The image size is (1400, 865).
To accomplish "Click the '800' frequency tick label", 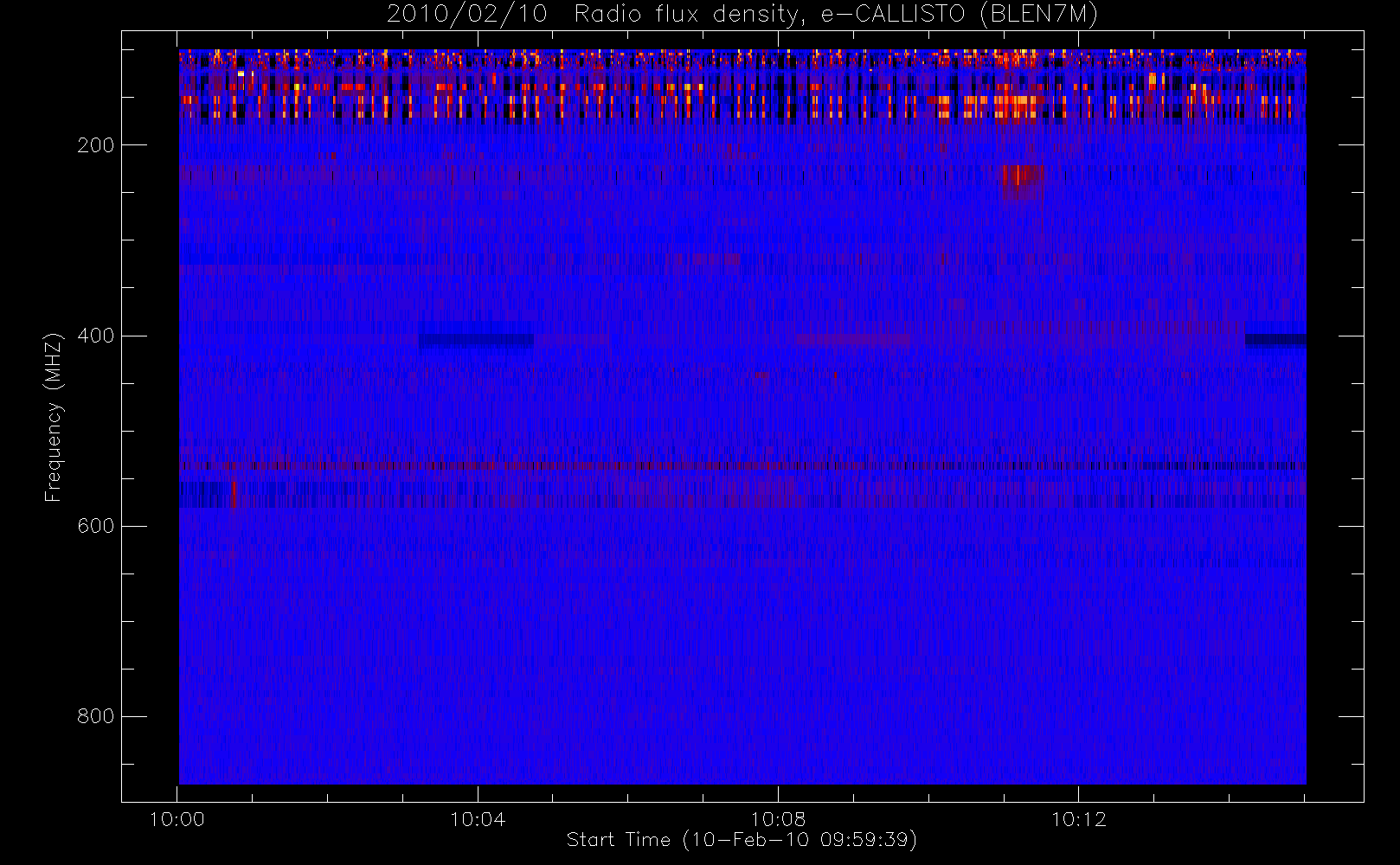I will tap(95, 716).
